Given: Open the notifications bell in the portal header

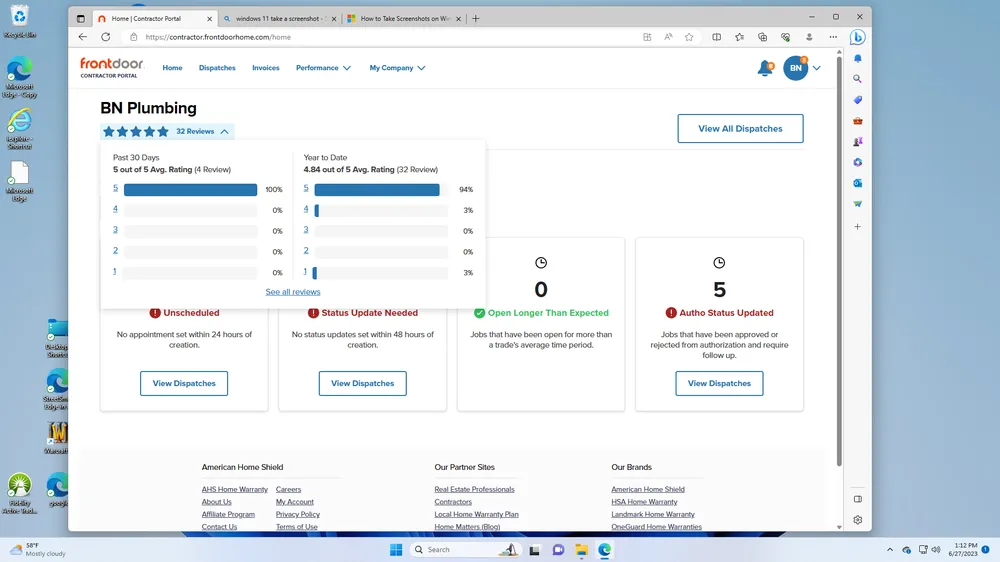Looking at the screenshot, I should 765,68.
